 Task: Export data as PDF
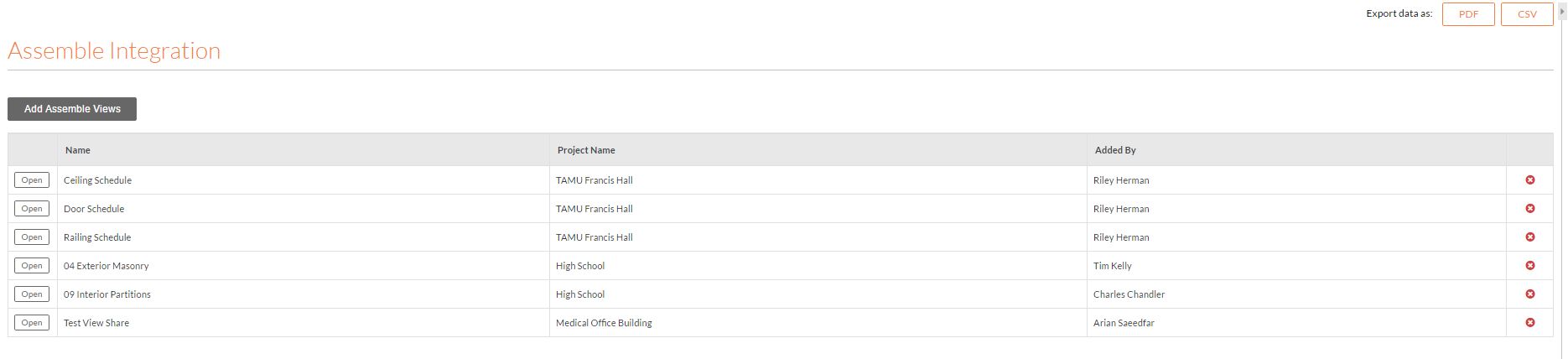(1468, 14)
